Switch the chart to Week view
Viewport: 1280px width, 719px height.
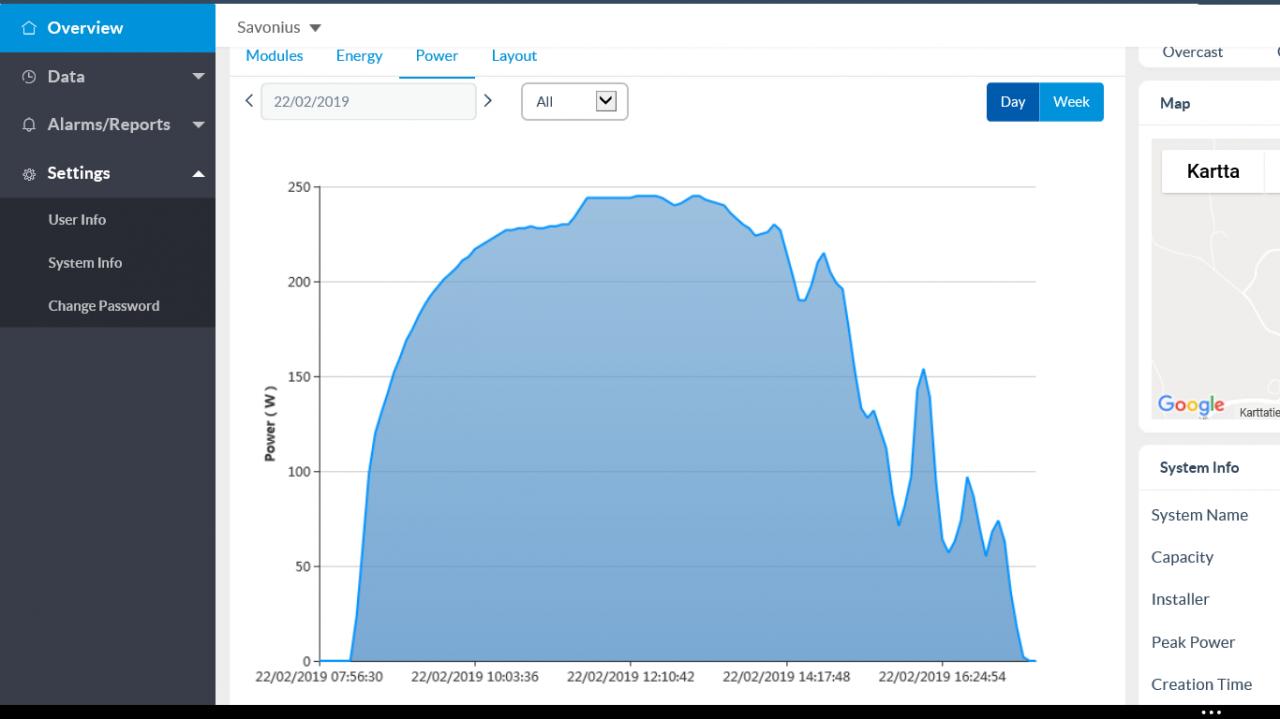click(x=1072, y=102)
